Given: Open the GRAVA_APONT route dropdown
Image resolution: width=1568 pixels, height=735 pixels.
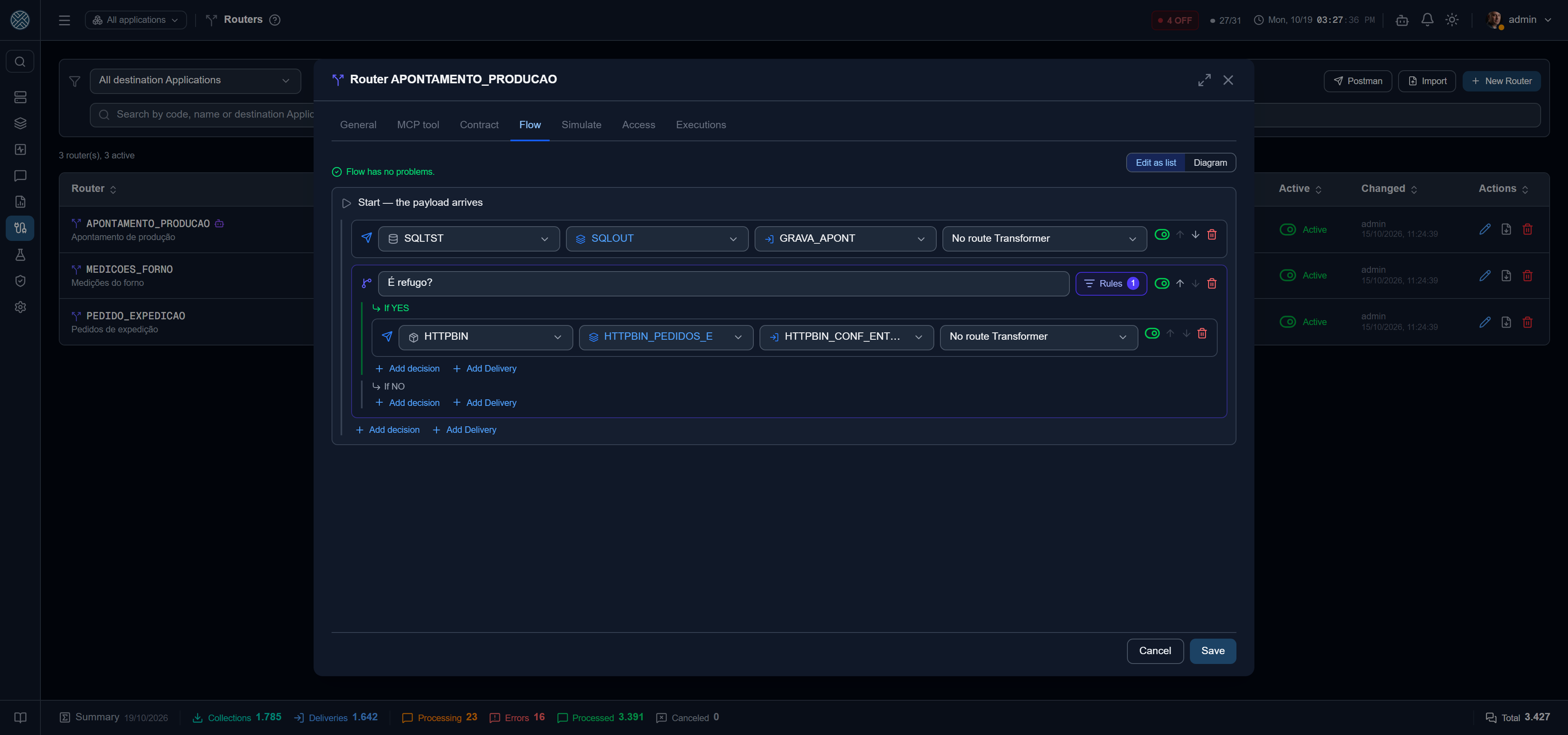Looking at the screenshot, I should click(x=845, y=238).
